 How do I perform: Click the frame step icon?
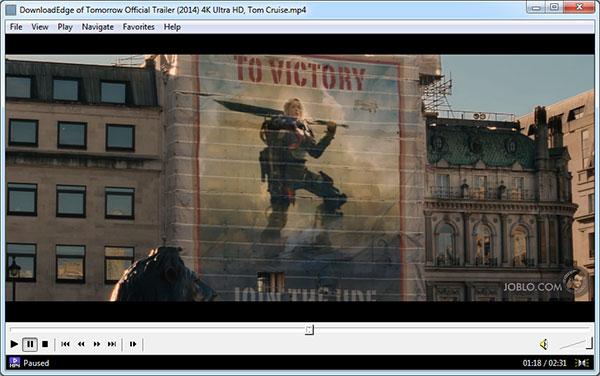[x=133, y=344]
